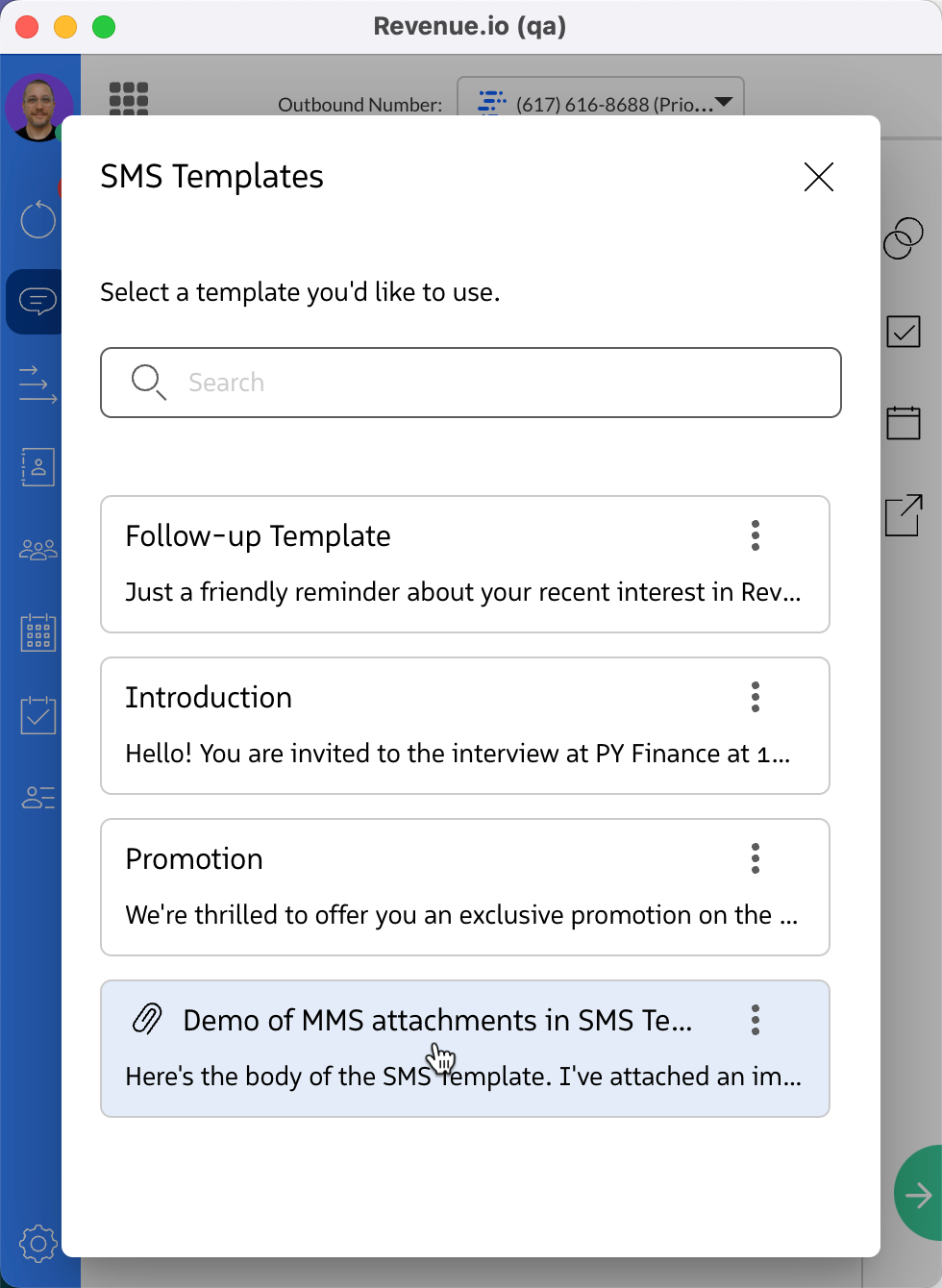This screenshot has width=942, height=1288.
Task: Open the external link icon on right
Action: [x=904, y=515]
